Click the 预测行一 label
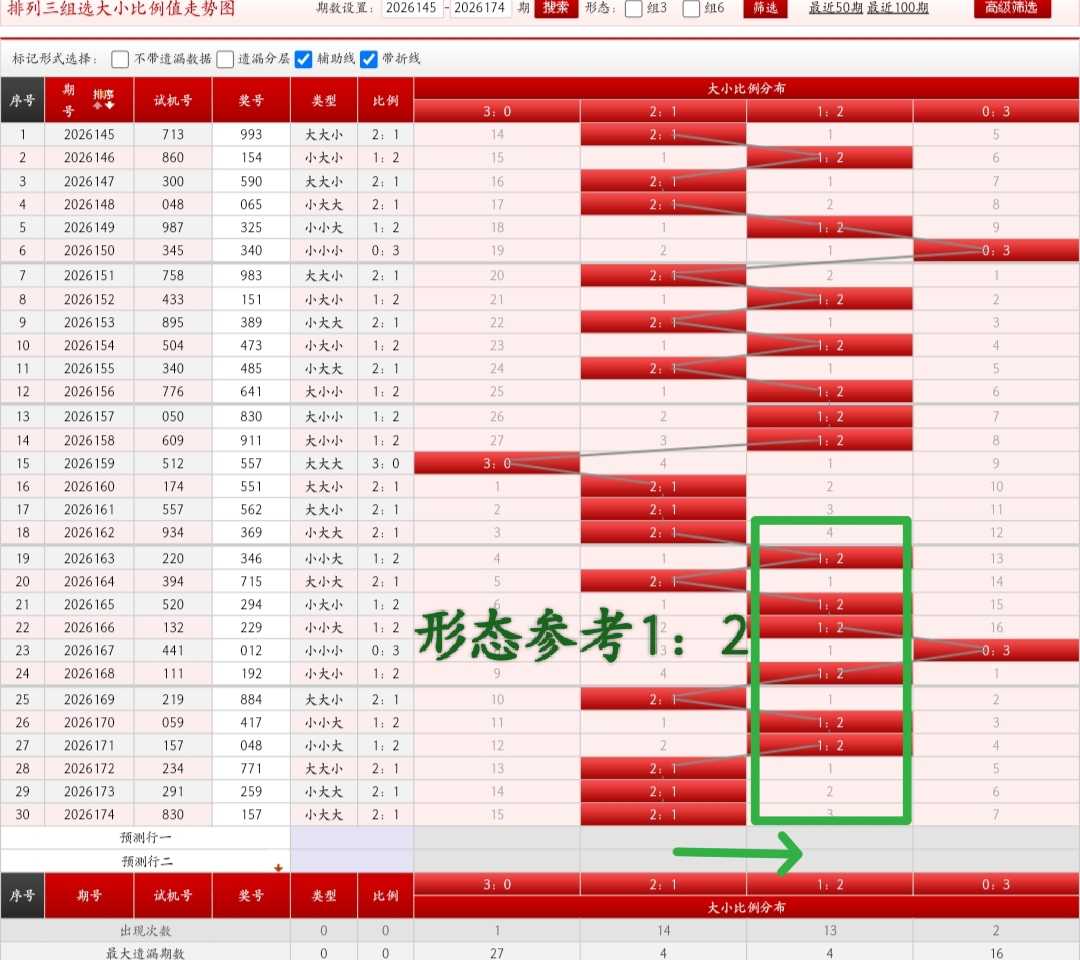The image size is (1080, 960). click(145, 837)
